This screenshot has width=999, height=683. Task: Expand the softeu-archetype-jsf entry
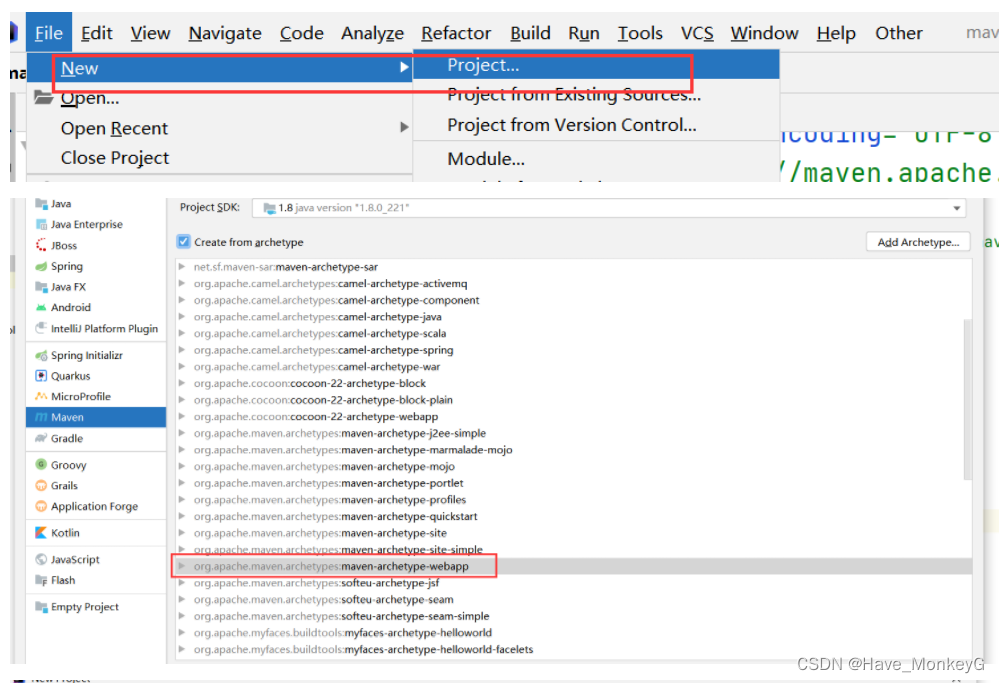[182, 582]
